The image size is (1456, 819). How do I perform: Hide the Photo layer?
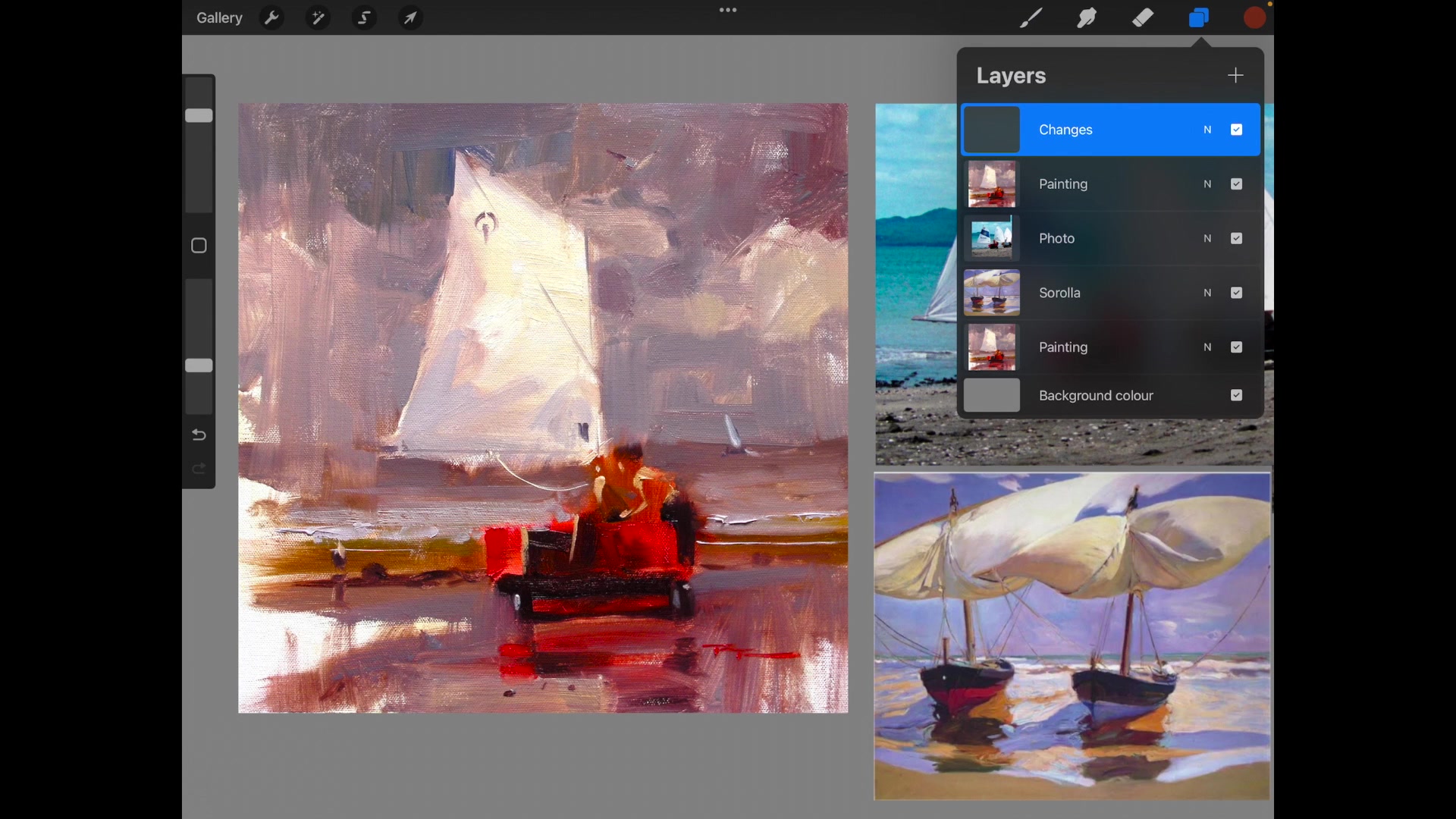(x=1237, y=238)
